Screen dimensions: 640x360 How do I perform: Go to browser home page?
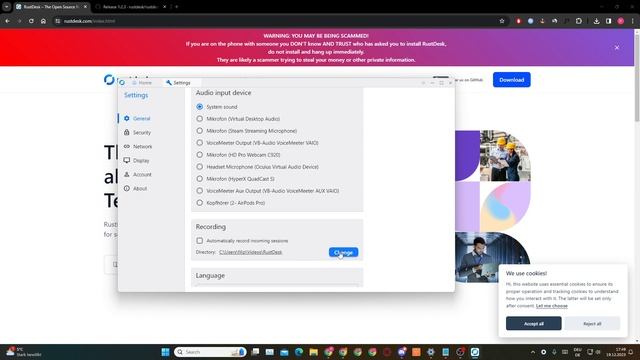(43, 21)
